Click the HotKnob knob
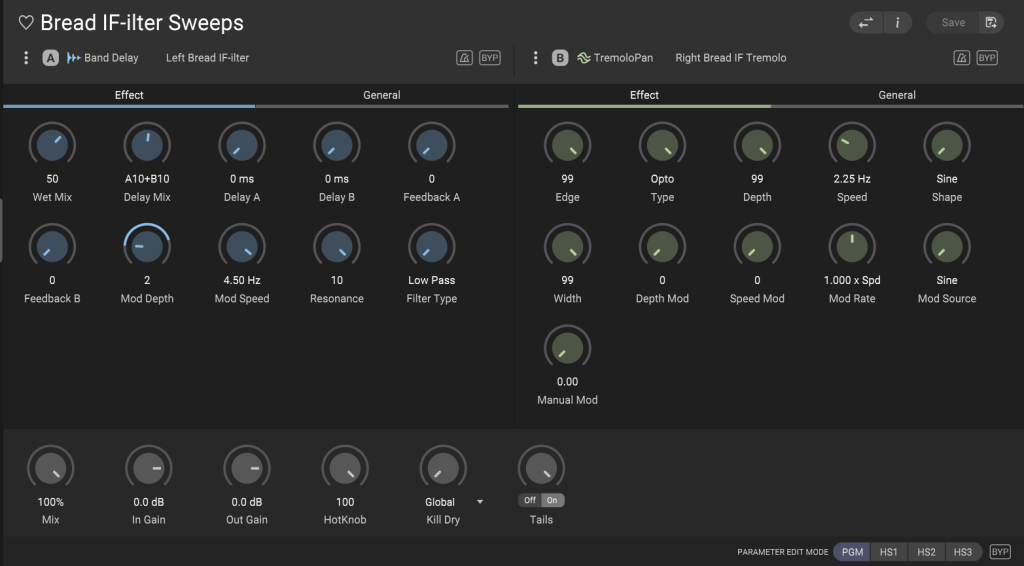The image size is (1024, 566). click(x=345, y=469)
